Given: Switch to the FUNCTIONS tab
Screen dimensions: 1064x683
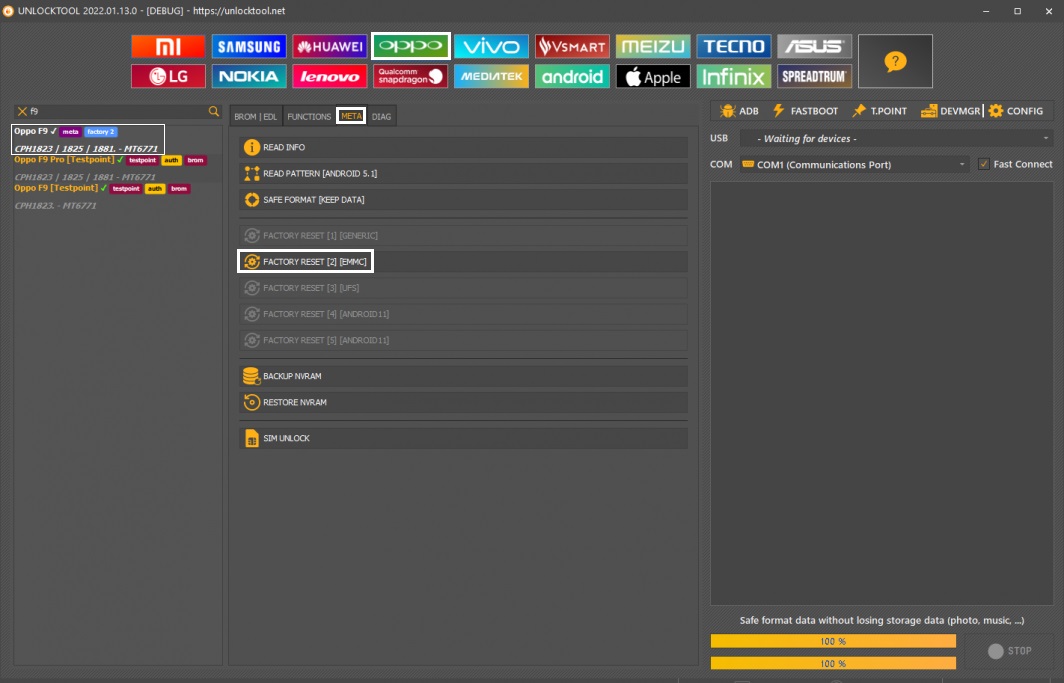Looking at the screenshot, I should click(x=309, y=117).
